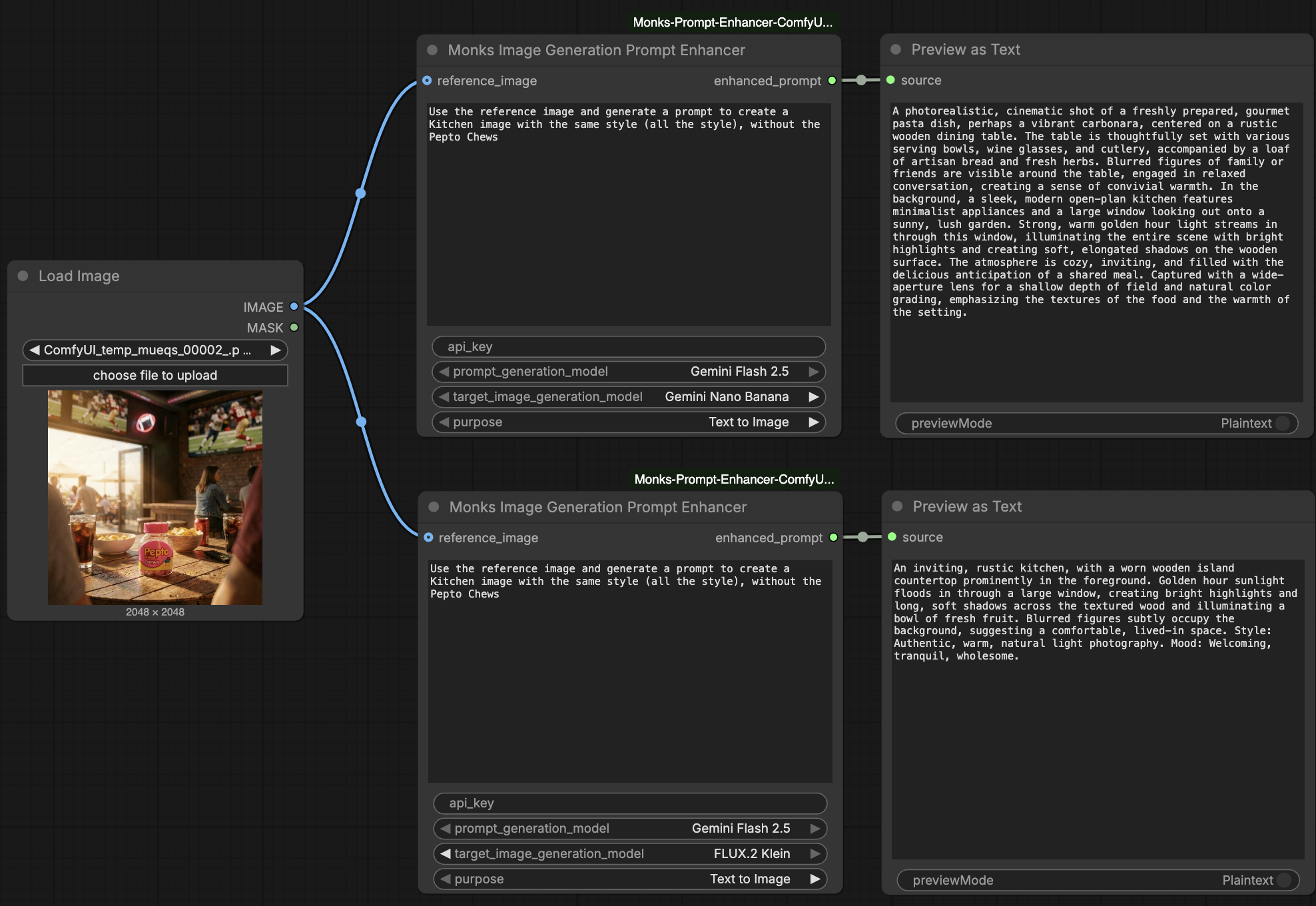Toggle previewMode Plaintext switch in top preview node
The image size is (1316, 906).
[1283, 423]
